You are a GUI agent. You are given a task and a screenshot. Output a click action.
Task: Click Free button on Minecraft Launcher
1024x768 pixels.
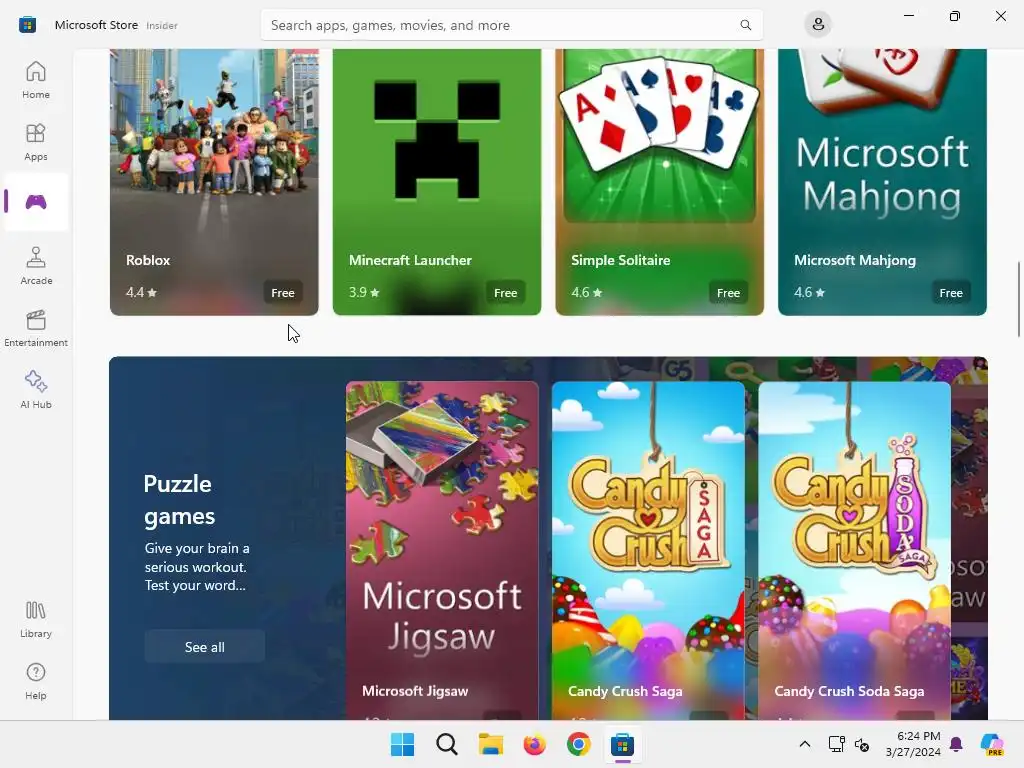click(x=505, y=293)
